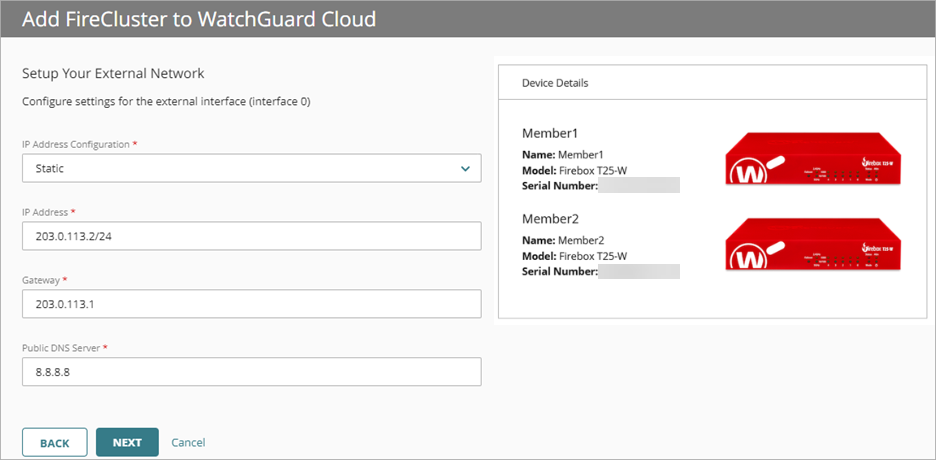Viewport: 936px width, 460px height.
Task: Click the blurred Member1 serial number
Action: click(x=638, y=186)
